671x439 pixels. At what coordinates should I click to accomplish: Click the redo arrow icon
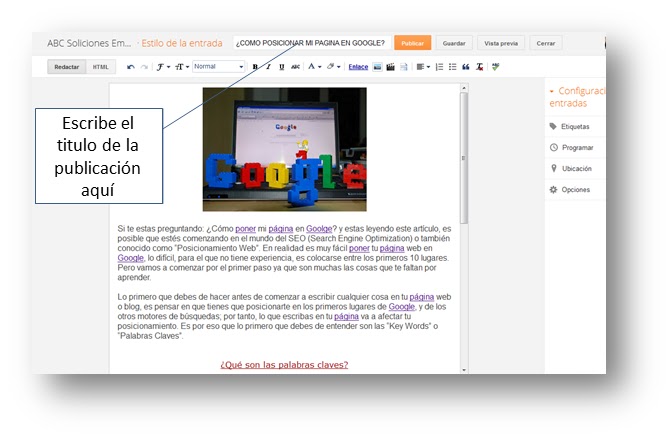point(145,67)
